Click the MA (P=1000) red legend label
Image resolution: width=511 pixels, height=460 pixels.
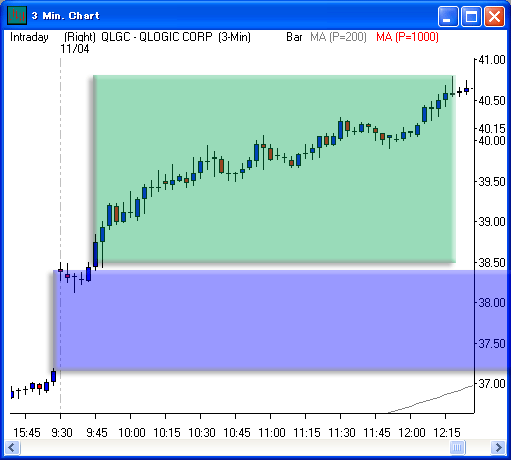pos(407,37)
